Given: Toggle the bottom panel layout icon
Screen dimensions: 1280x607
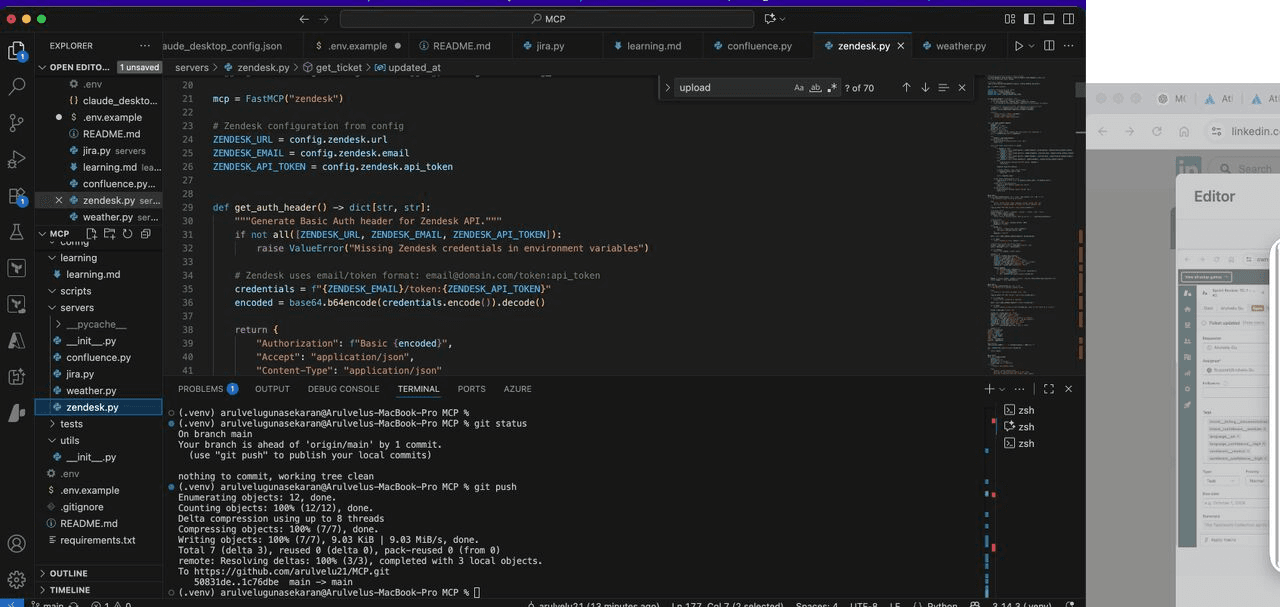Looking at the screenshot, I should (1049, 19).
